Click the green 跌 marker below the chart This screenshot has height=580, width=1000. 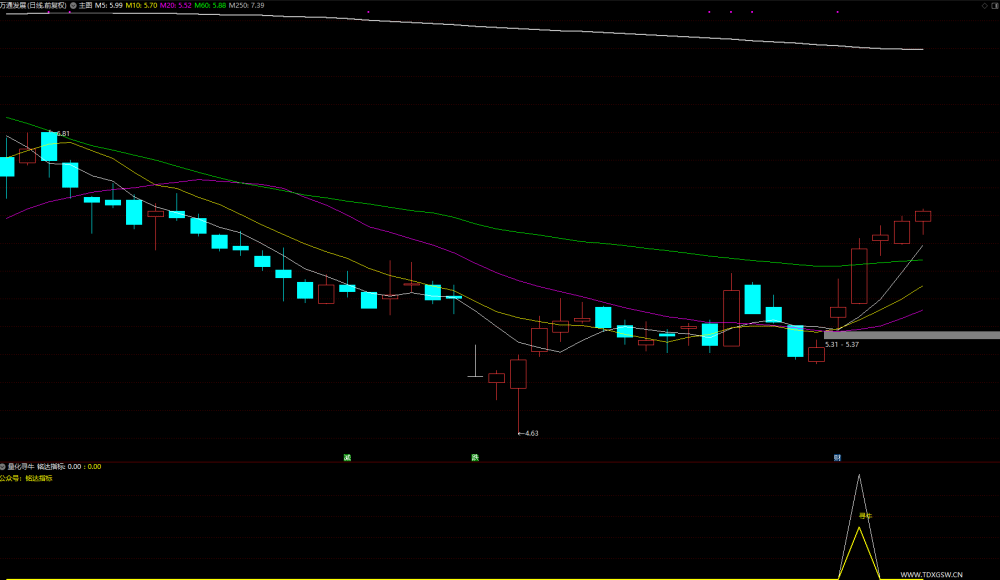[475, 457]
